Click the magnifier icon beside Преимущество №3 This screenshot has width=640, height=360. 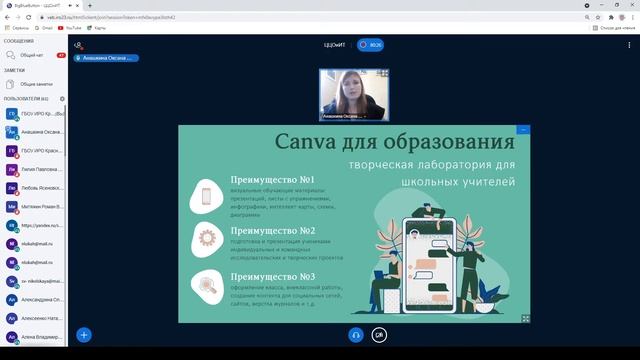[207, 287]
